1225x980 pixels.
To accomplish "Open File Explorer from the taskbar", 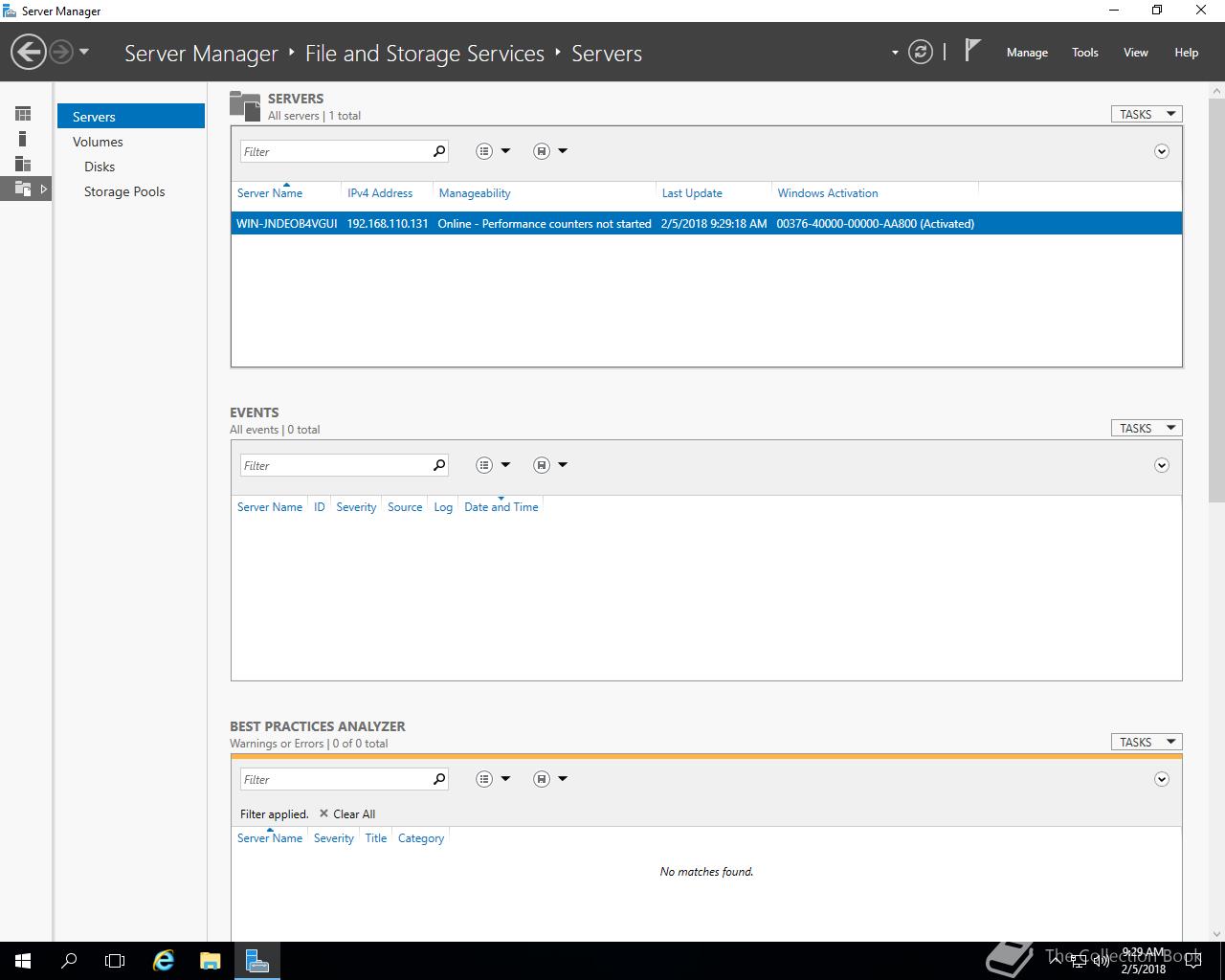I will 211,961.
